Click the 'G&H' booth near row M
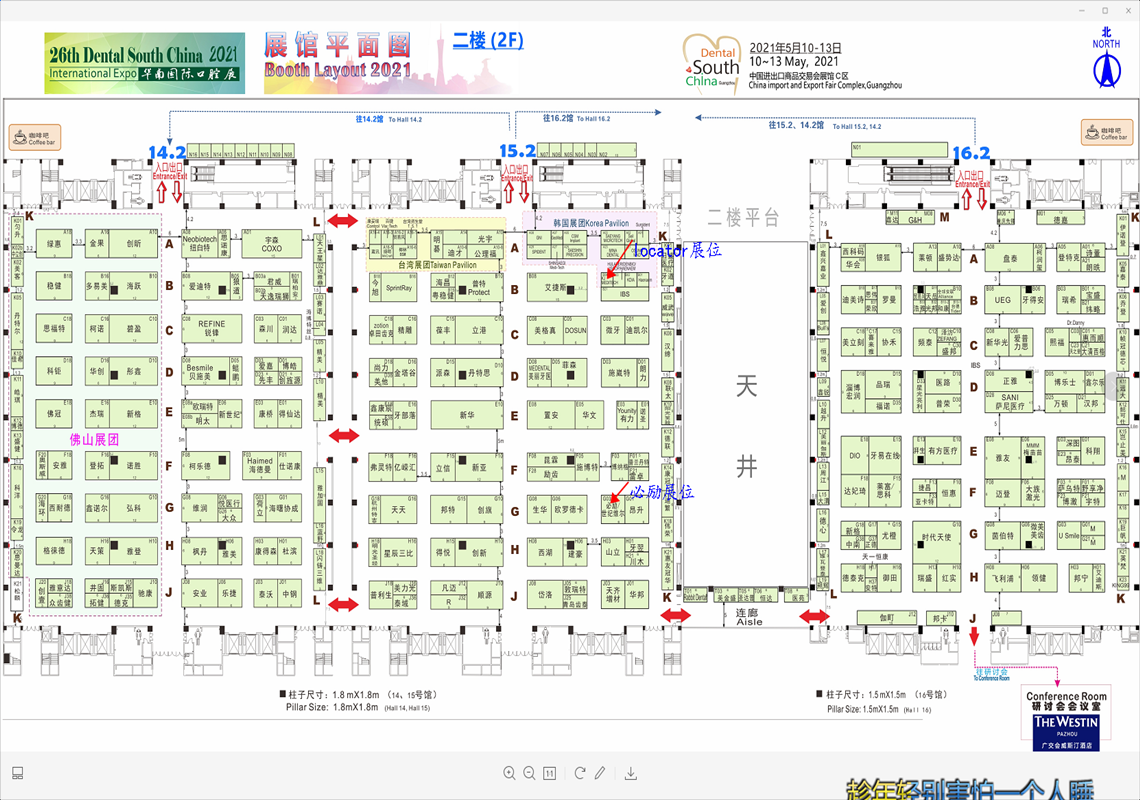The height and width of the screenshot is (800, 1140). [915, 218]
